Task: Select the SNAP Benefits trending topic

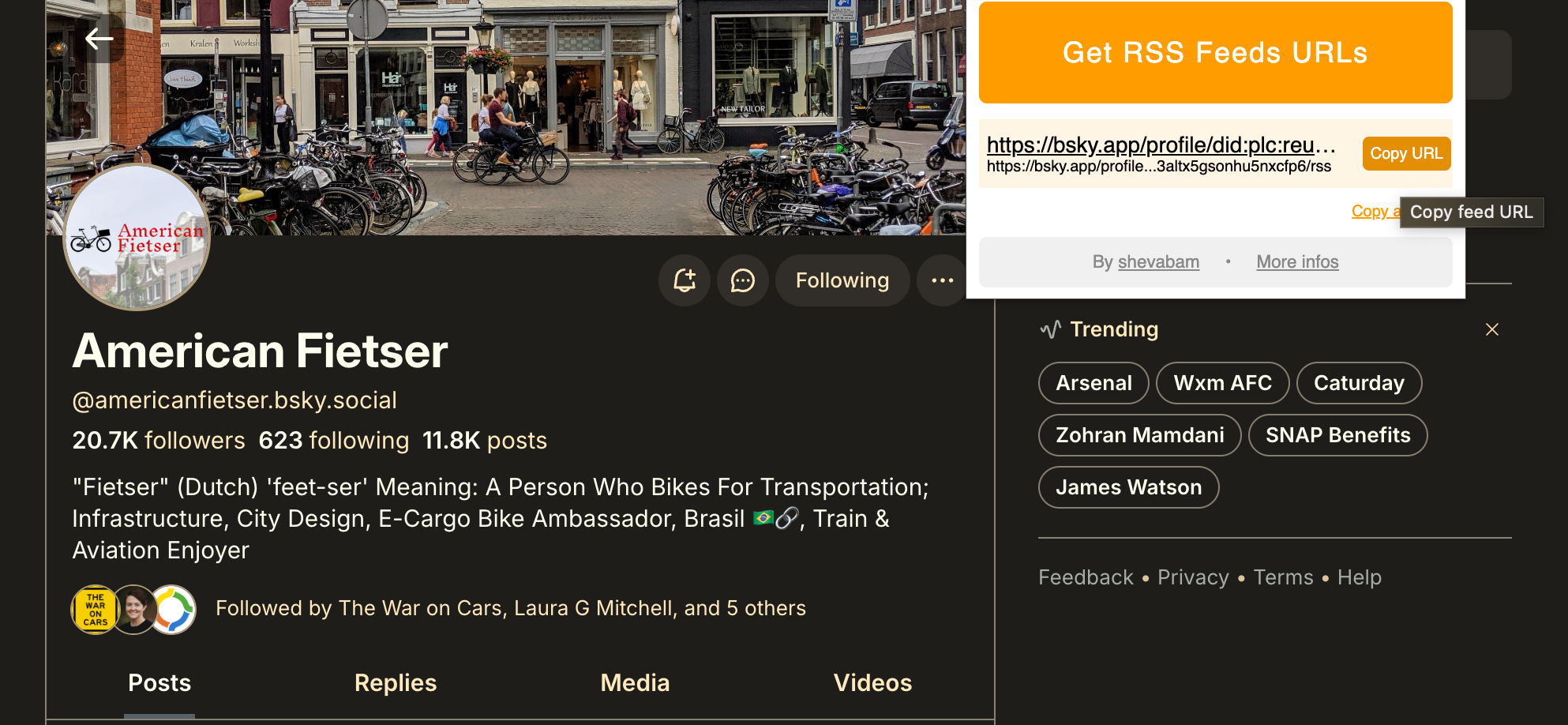Action: click(x=1337, y=435)
